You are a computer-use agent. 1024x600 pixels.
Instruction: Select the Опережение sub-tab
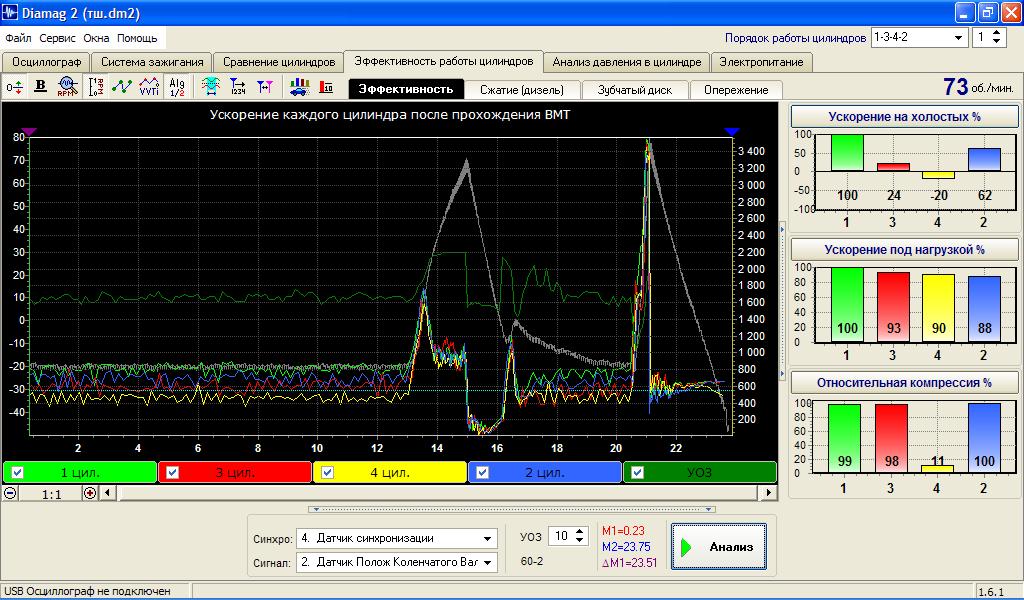(x=736, y=90)
